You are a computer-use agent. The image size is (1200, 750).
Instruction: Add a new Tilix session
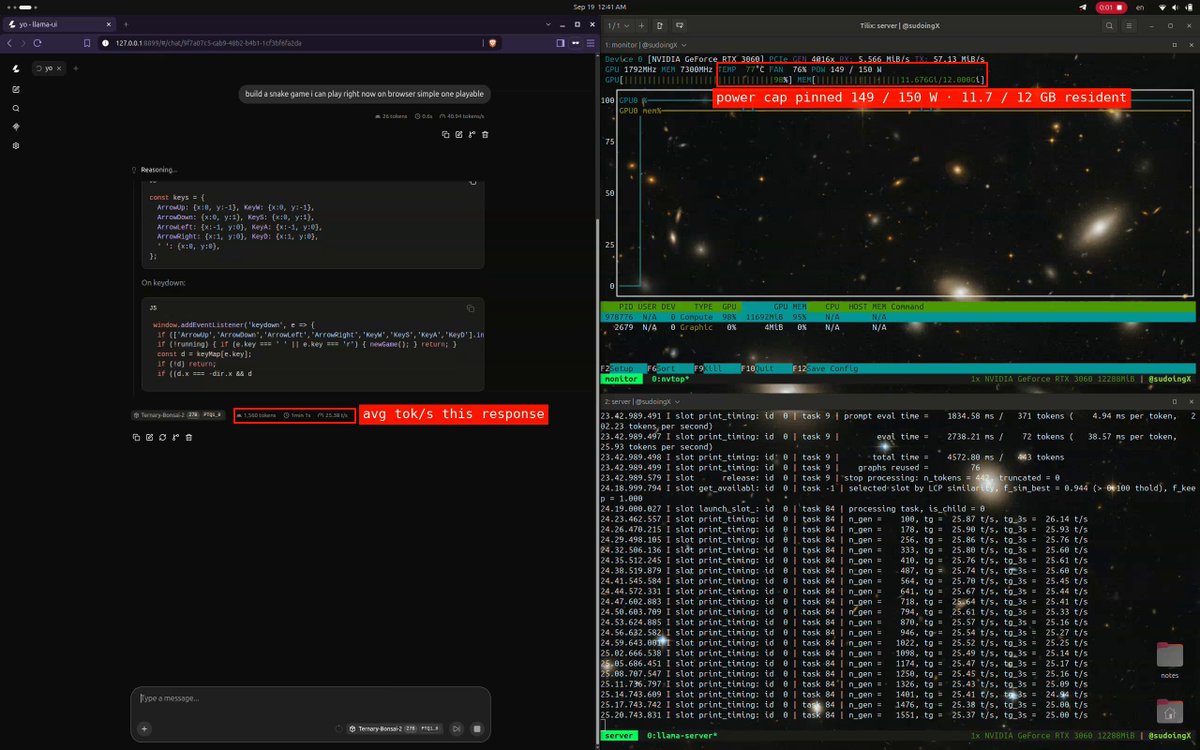point(643,24)
